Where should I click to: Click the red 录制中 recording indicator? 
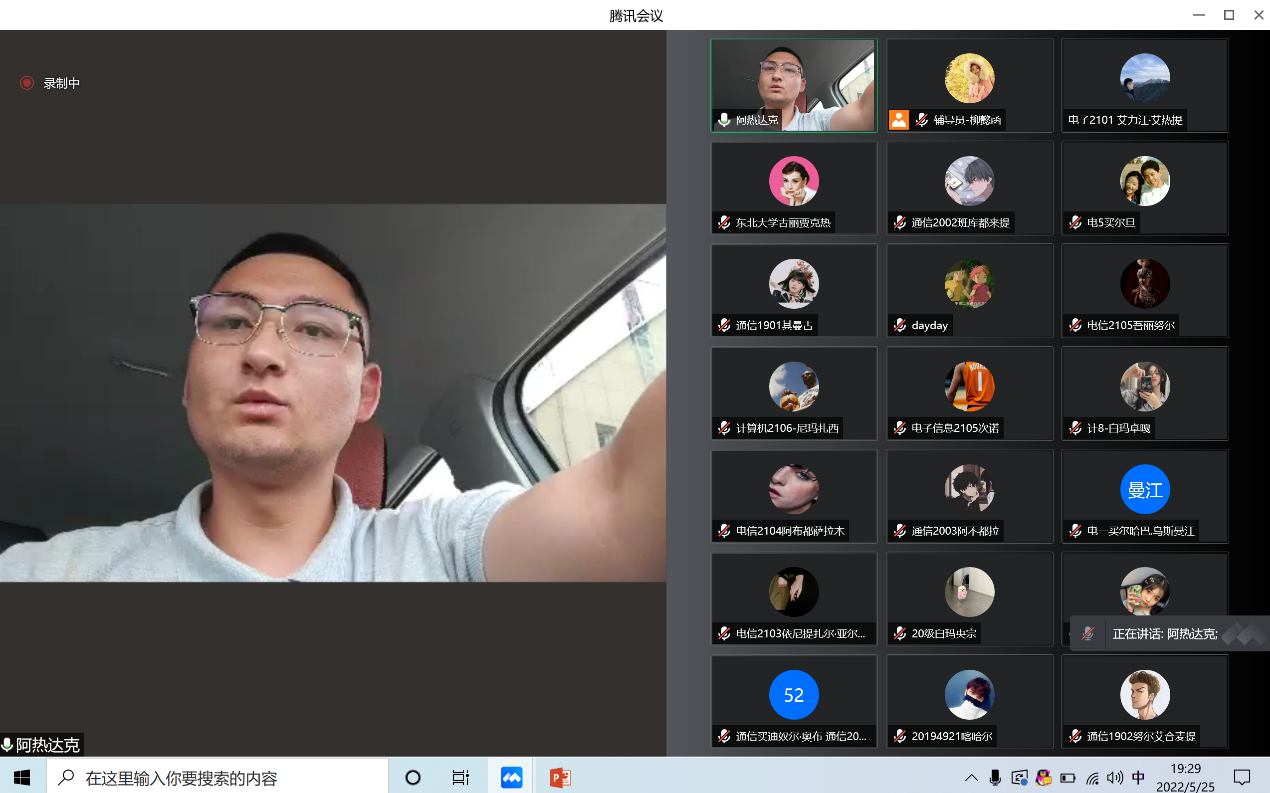coord(27,83)
